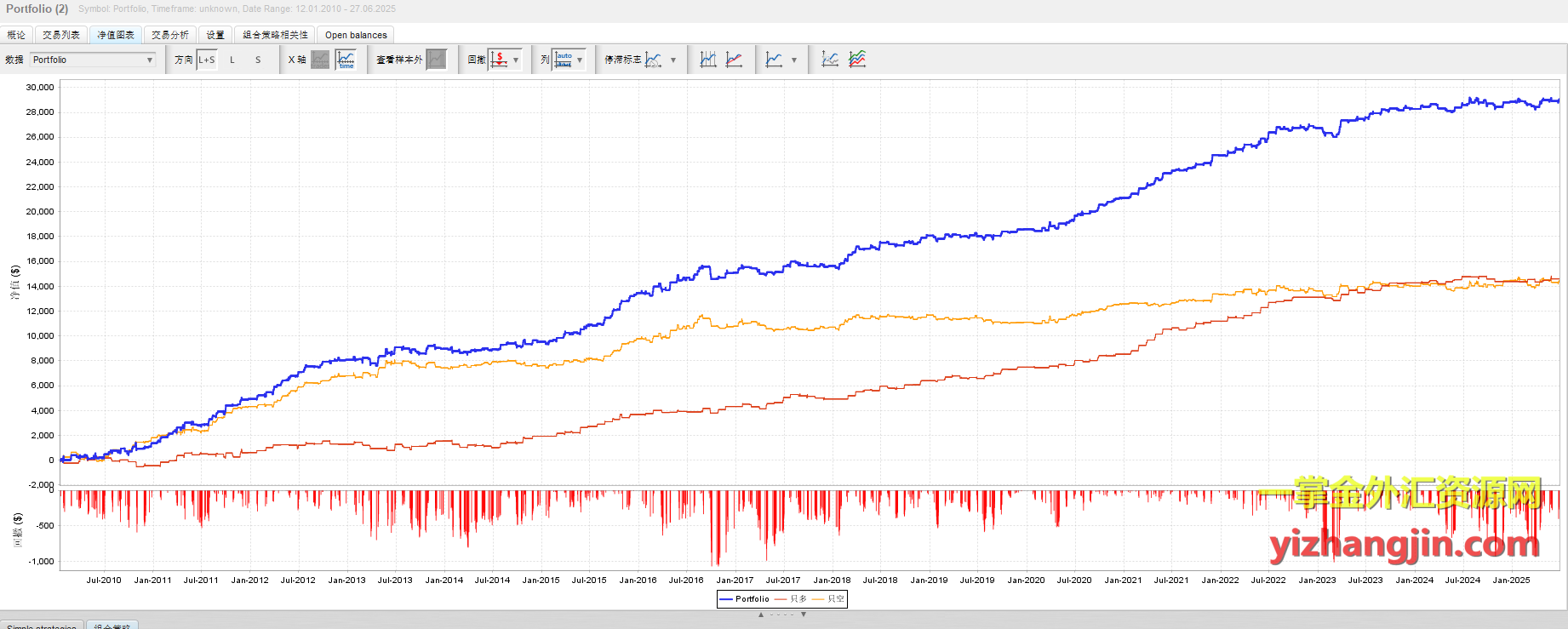Expand the stagnation marker dropdown arrow
The height and width of the screenshot is (629, 1568).
coord(673,60)
